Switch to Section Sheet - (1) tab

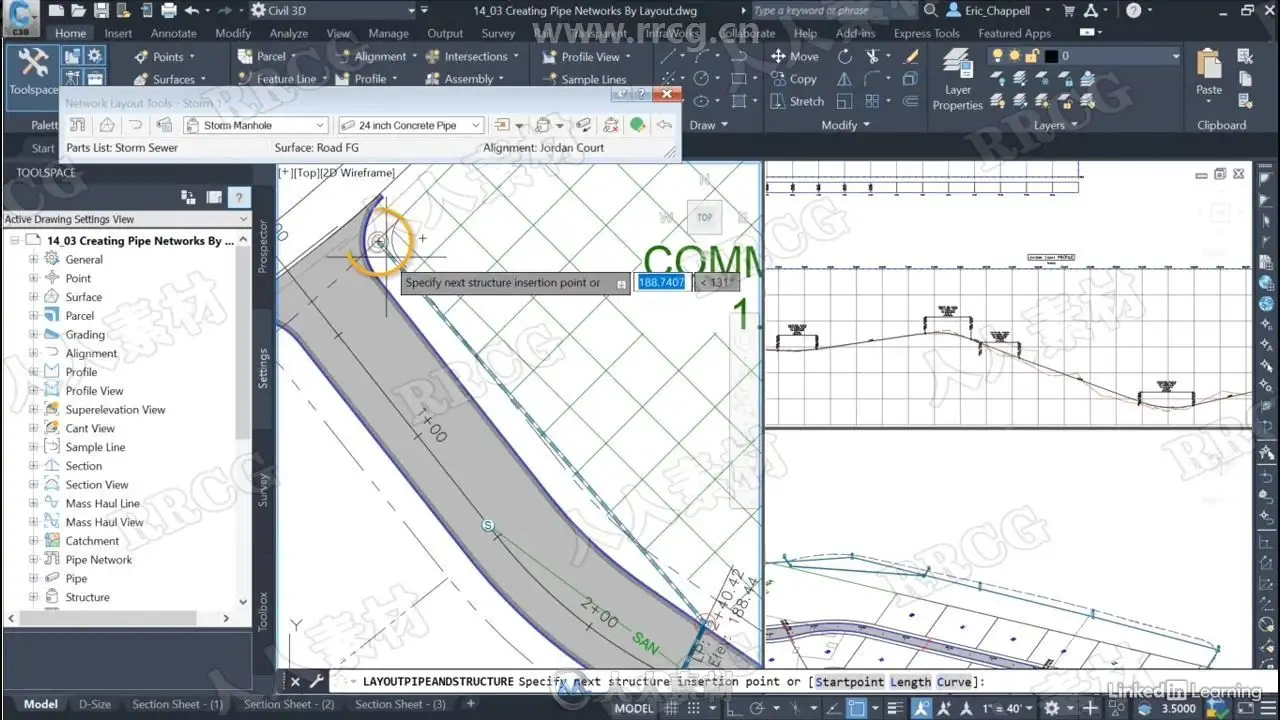tap(177, 704)
